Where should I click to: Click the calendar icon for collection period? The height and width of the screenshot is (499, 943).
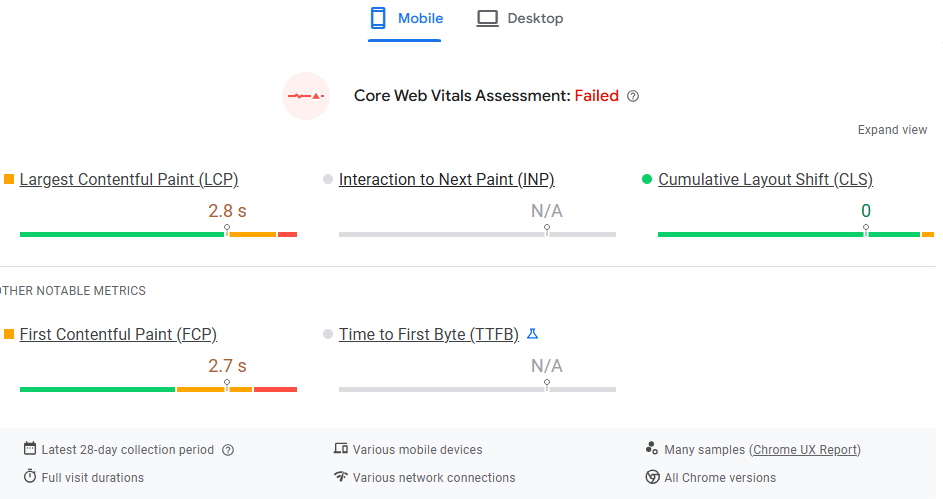coord(30,449)
